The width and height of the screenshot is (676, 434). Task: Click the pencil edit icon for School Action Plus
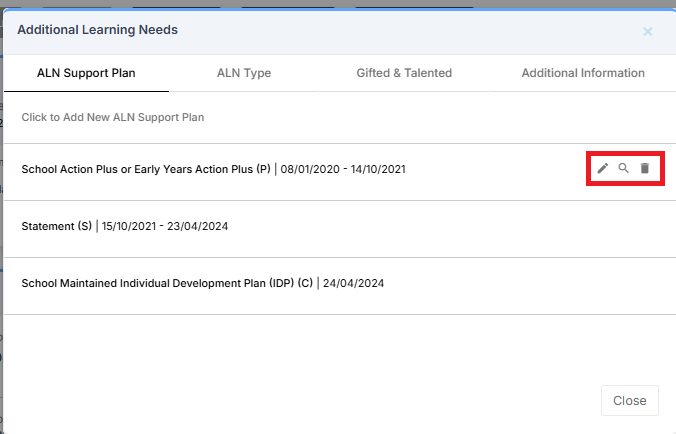point(602,168)
